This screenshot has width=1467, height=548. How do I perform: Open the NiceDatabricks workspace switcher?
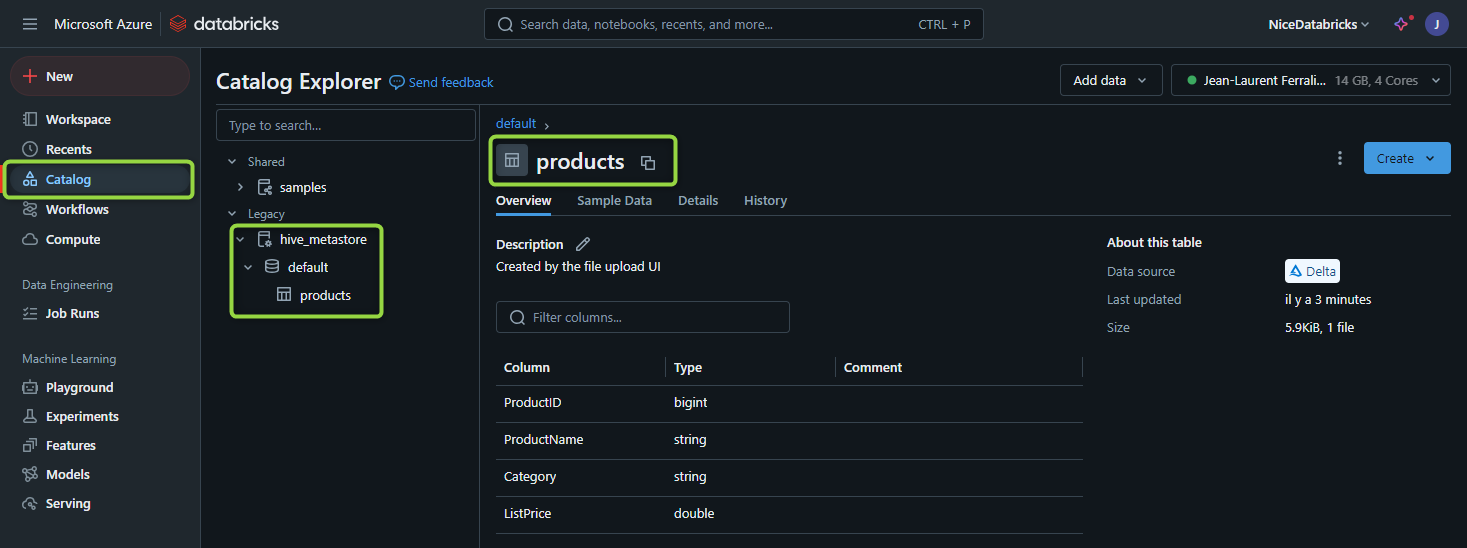1318,24
